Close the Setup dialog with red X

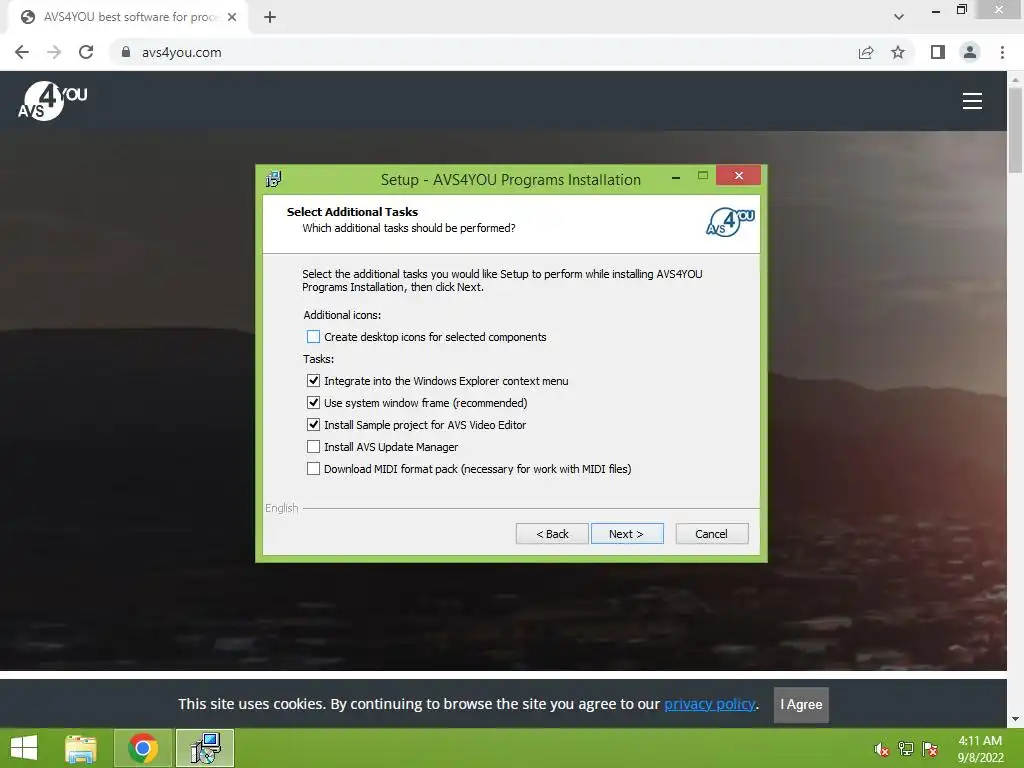pos(739,175)
